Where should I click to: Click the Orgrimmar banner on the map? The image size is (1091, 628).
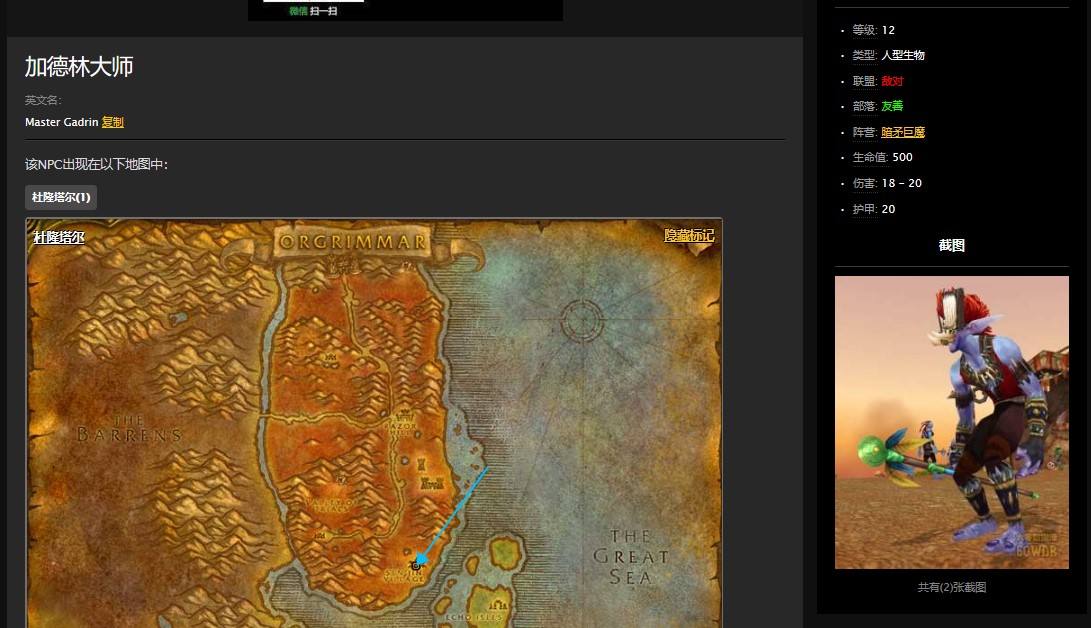(x=353, y=242)
